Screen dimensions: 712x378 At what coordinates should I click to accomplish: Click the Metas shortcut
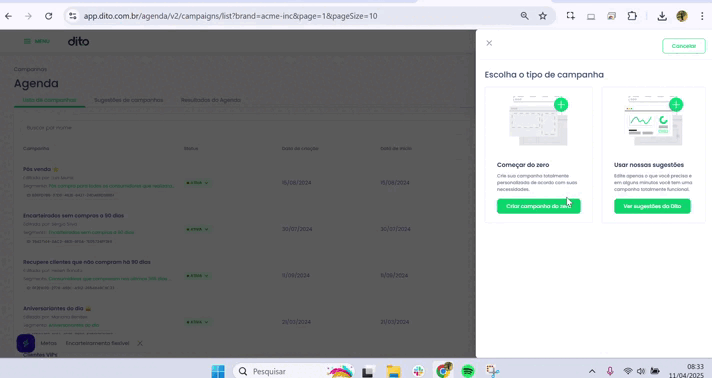pos(49,343)
